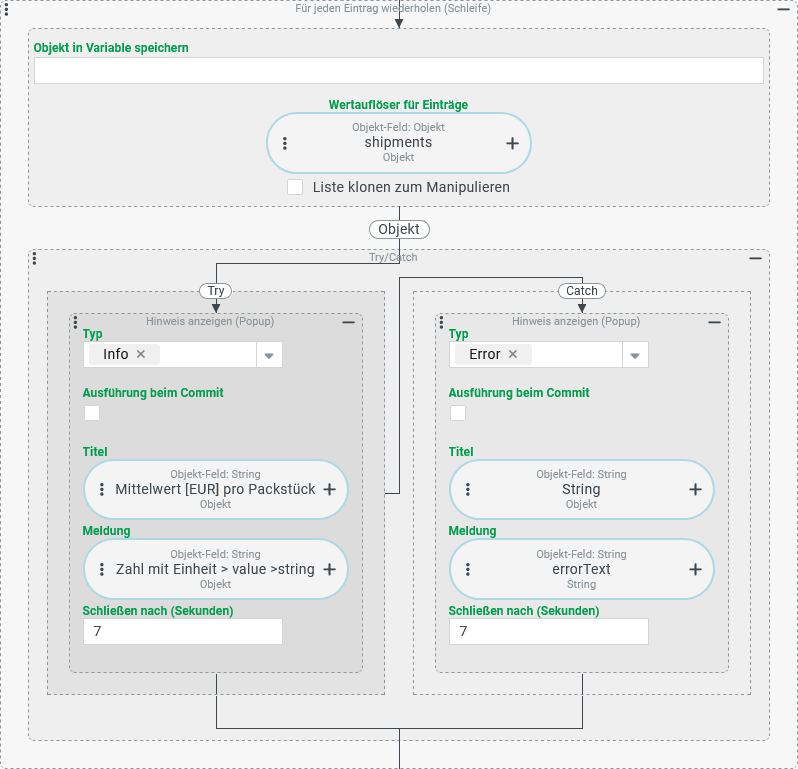The width and height of the screenshot is (798, 769).
Task: Click Schließen nach field in Try popup
Action: pos(182,631)
